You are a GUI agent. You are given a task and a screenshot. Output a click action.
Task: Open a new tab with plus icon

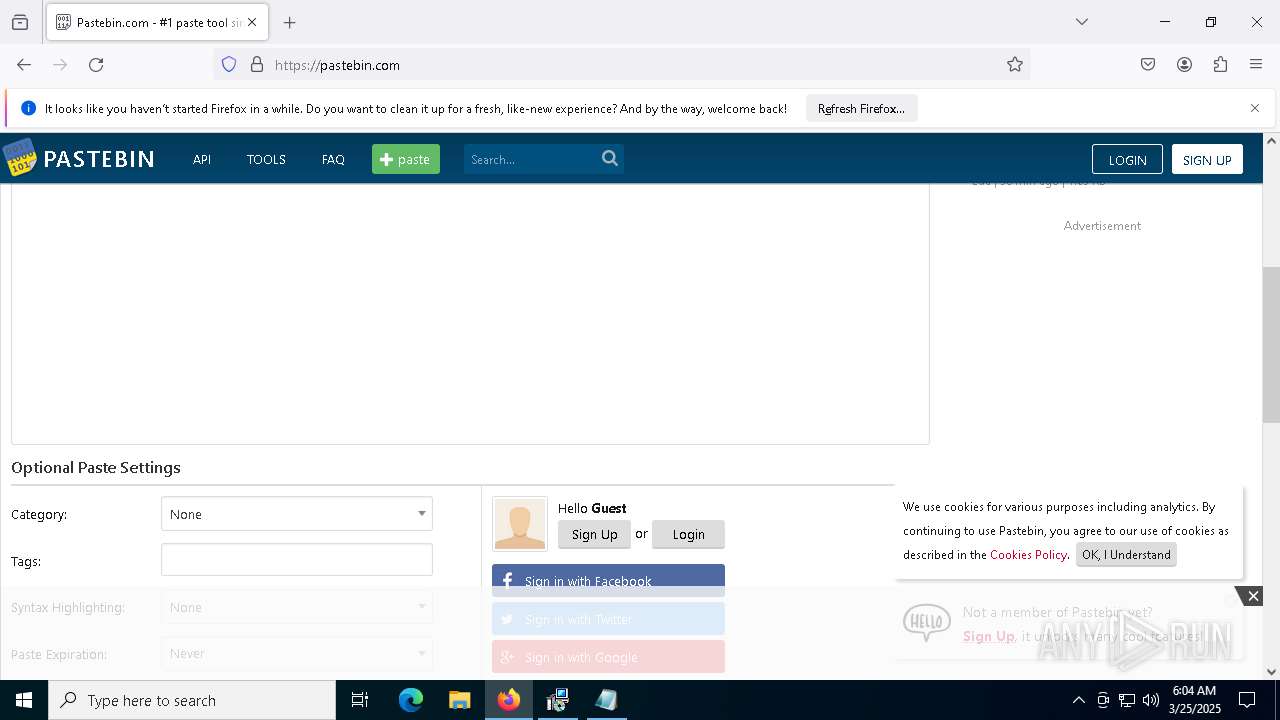[290, 22]
